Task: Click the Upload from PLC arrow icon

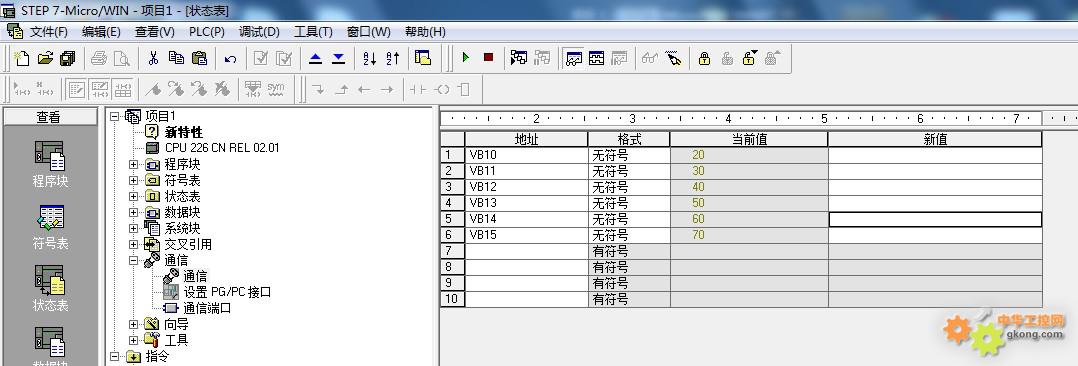Action: pyautogui.click(x=316, y=58)
